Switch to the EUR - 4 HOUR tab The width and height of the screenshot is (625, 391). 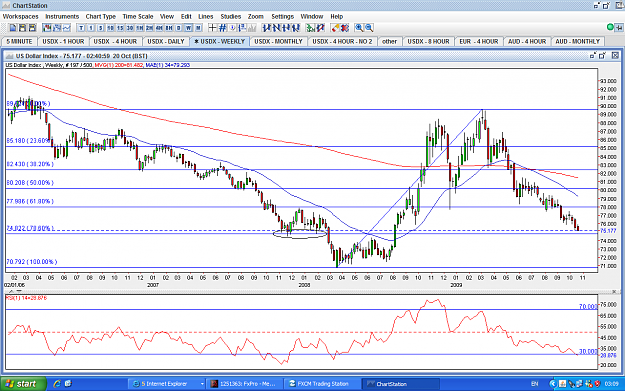coord(478,41)
